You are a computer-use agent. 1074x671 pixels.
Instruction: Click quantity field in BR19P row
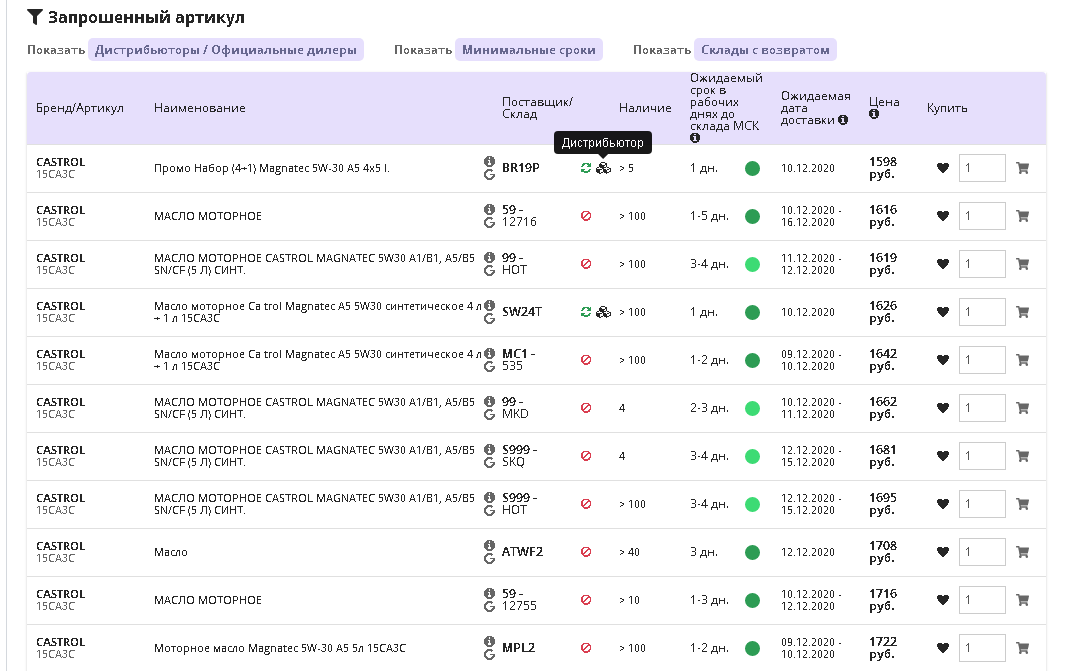point(982,168)
